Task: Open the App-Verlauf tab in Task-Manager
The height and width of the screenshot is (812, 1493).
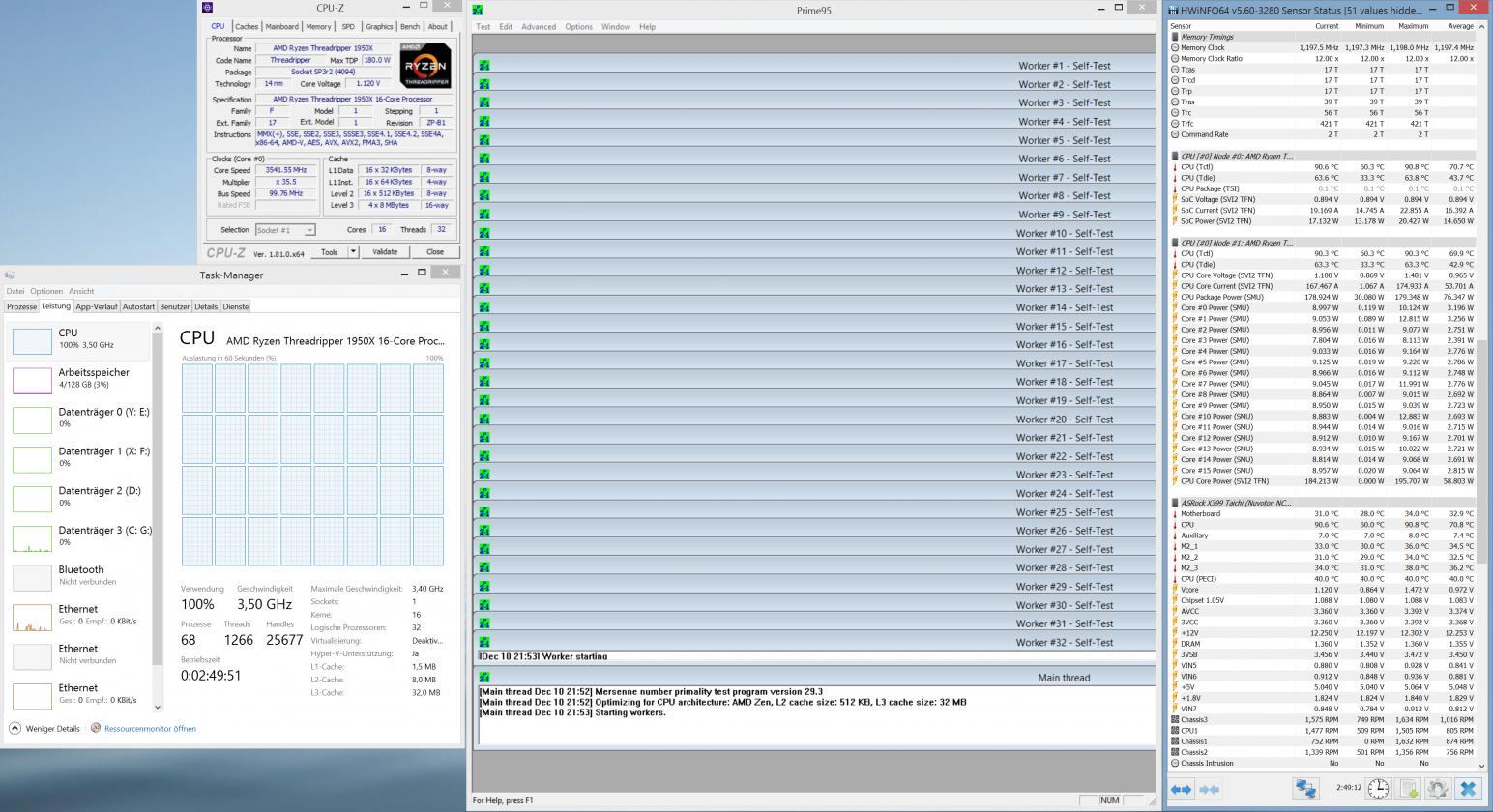Action: 97,306
